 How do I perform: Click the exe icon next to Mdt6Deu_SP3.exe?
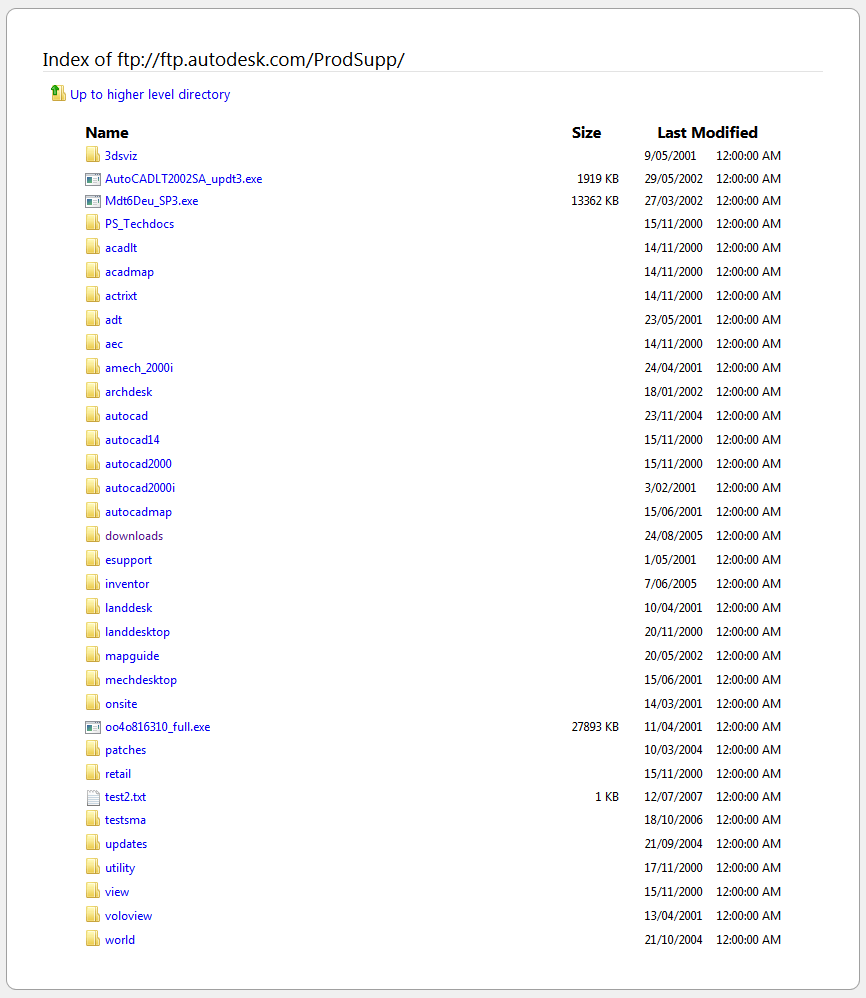[x=93, y=201]
